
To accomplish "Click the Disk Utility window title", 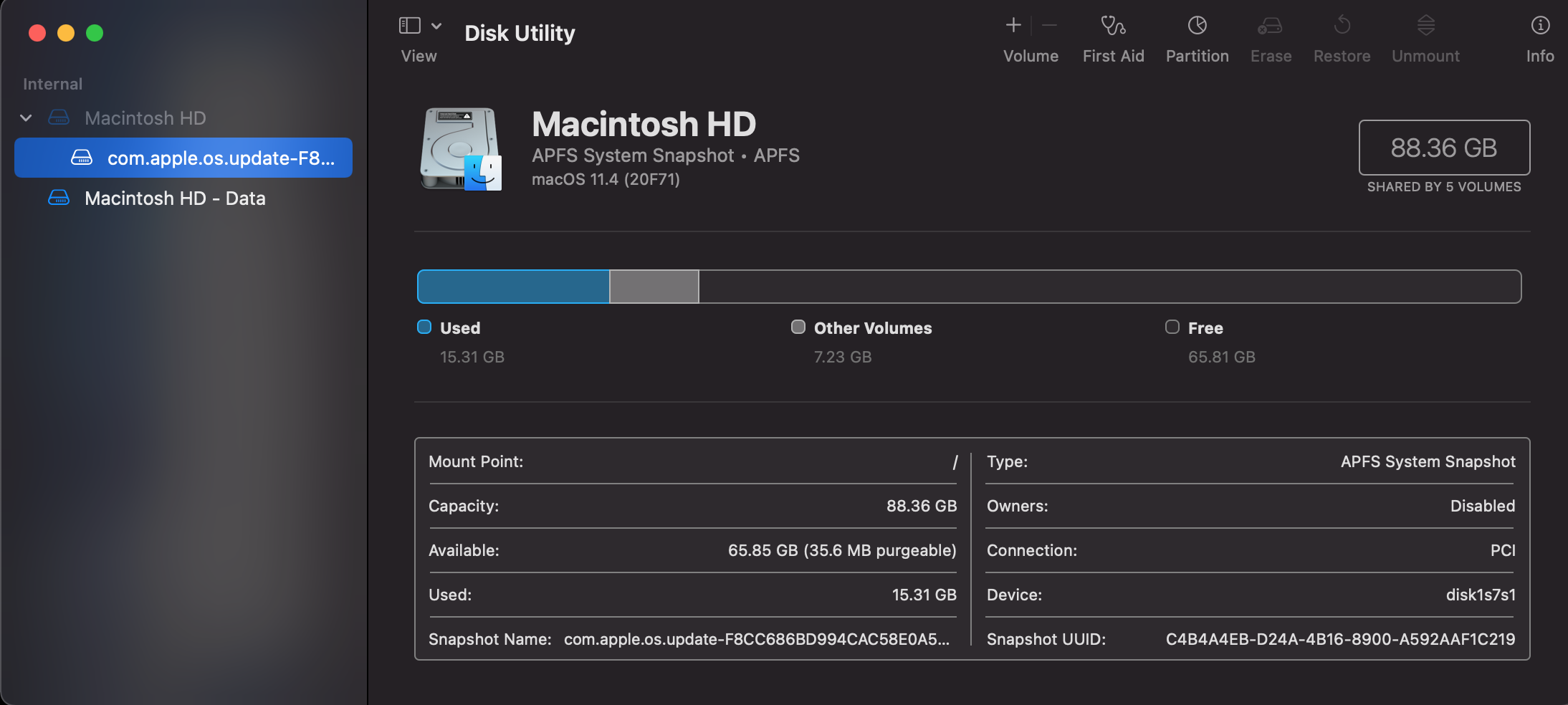I will 520,33.
